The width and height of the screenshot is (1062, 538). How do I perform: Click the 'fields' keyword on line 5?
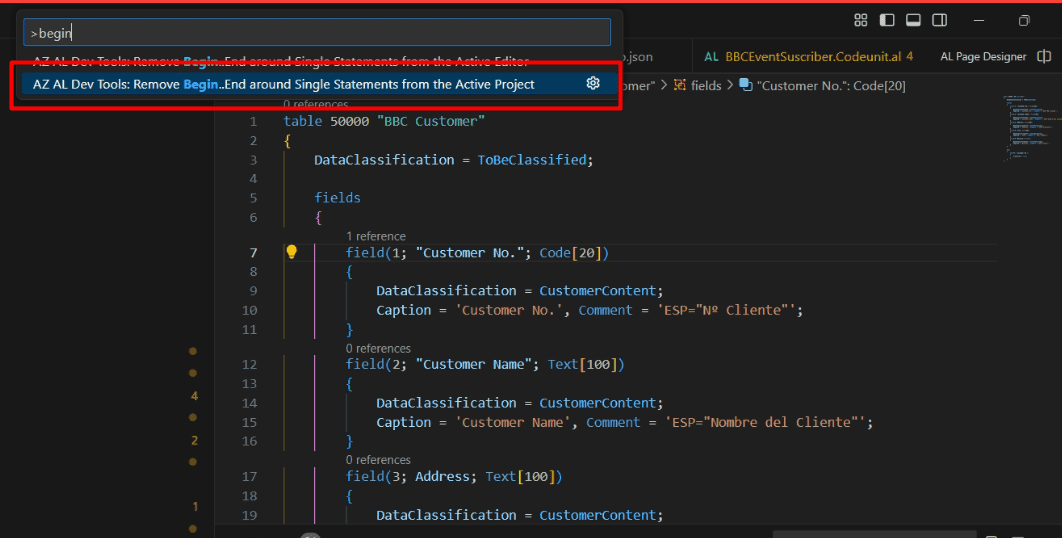(337, 198)
